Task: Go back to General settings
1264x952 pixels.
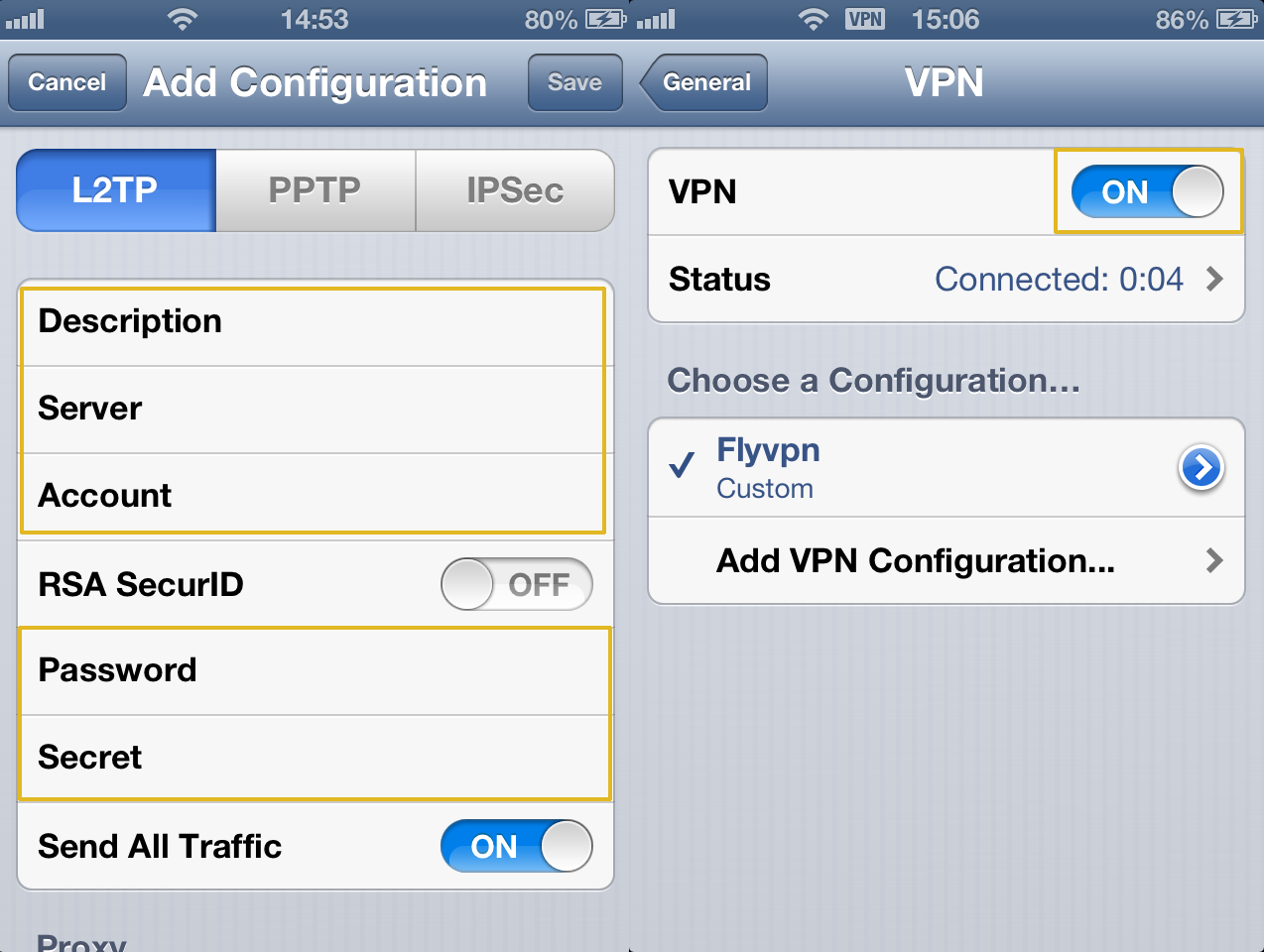Action: (703, 82)
